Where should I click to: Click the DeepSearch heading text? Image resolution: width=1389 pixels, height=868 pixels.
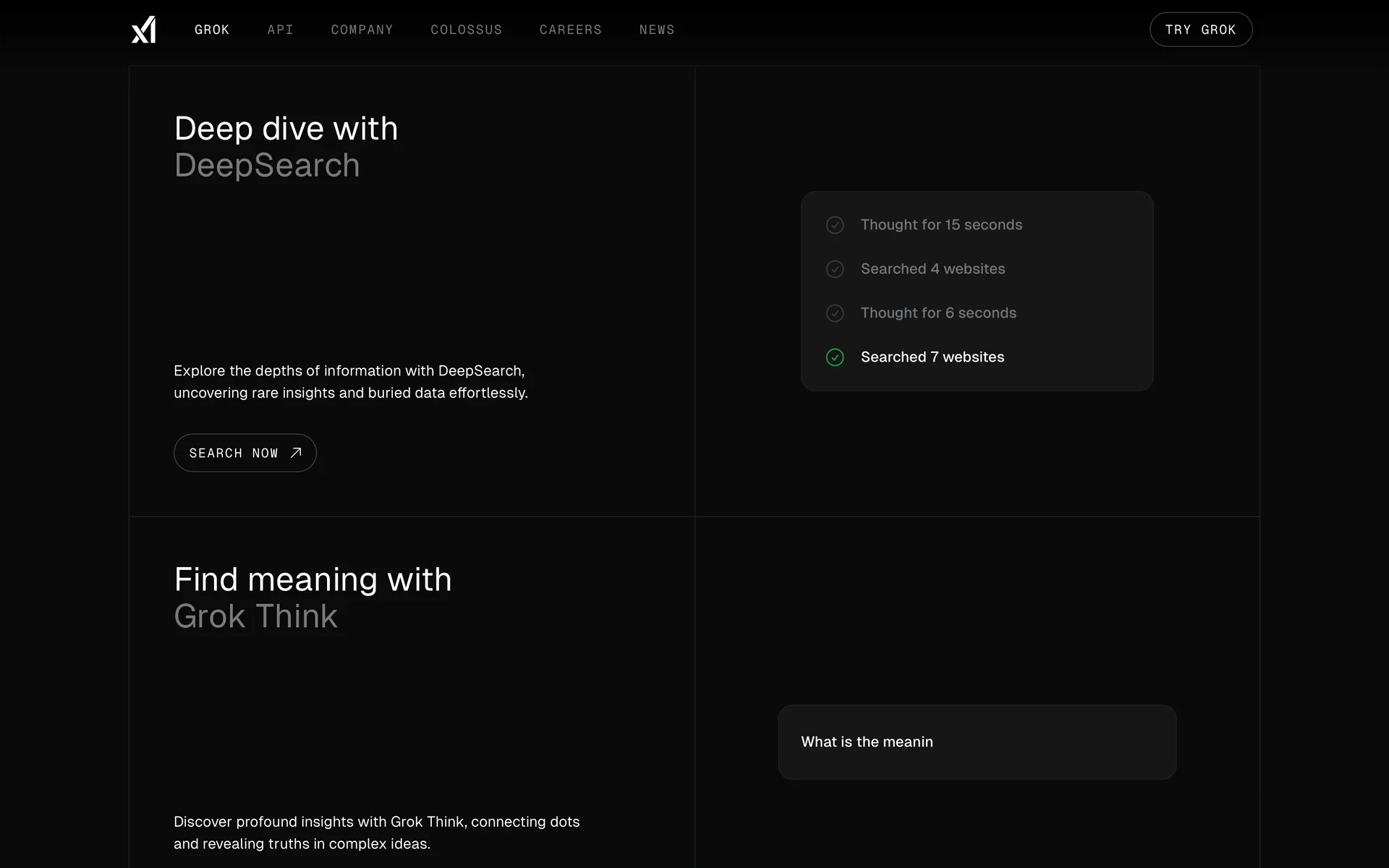pos(267,166)
